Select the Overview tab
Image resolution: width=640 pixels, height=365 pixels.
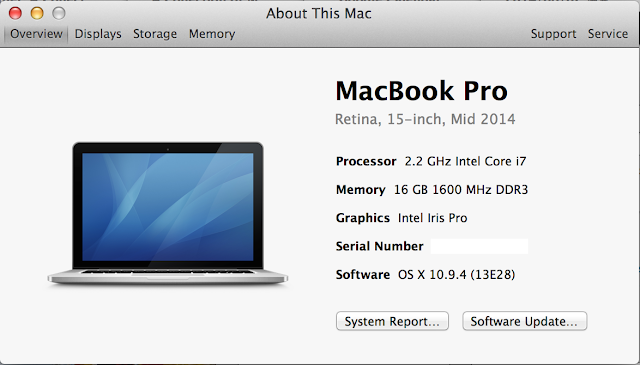point(36,34)
